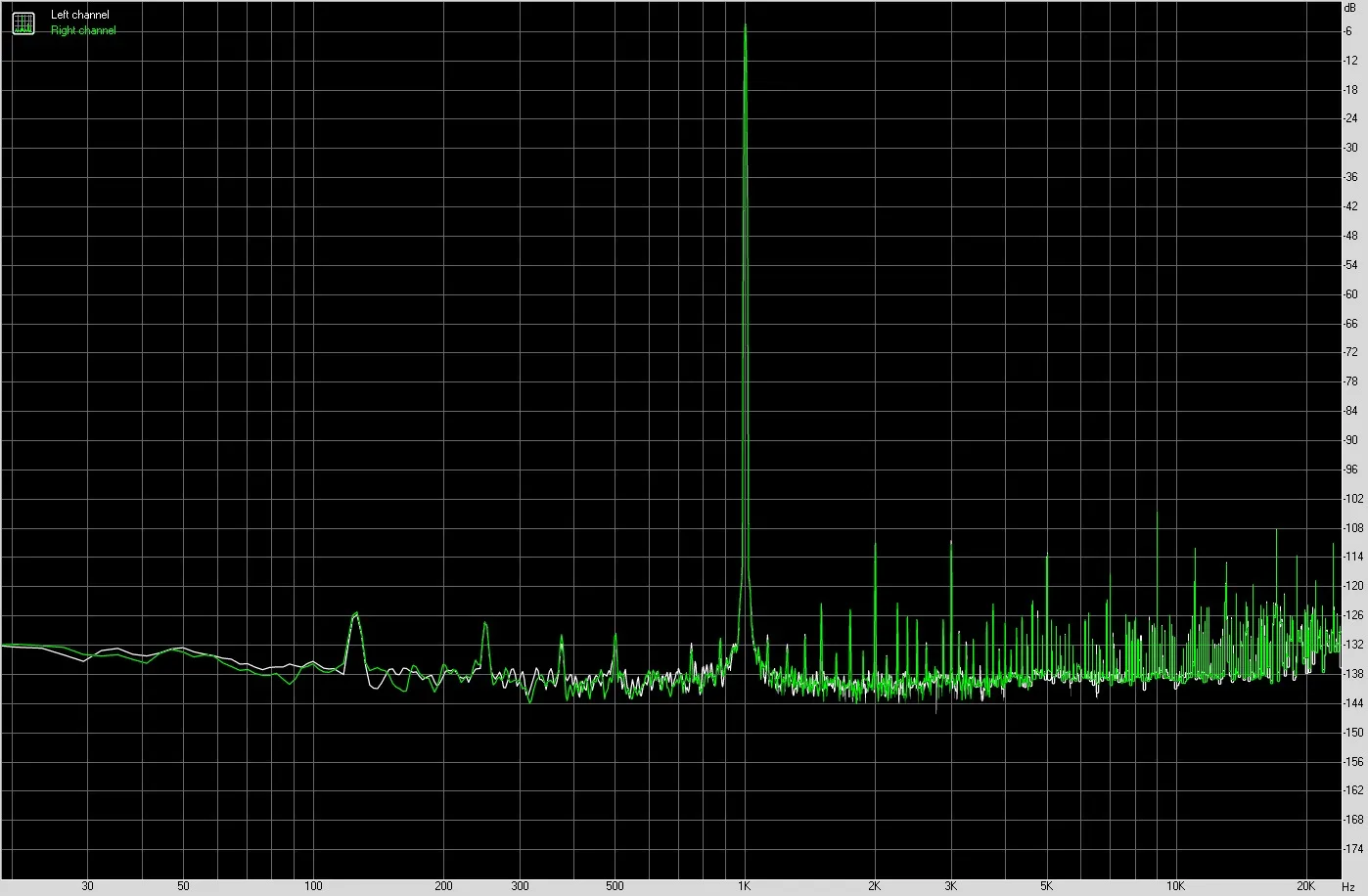Viewport: 1368px width, 896px height.
Task: Click the "-48" dB axis value
Action: 1350,236
